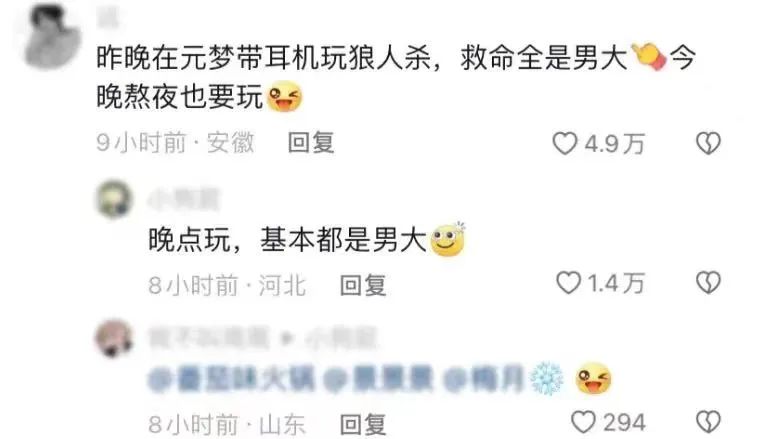Open first blurred @mention in 山东 reply
The height and width of the screenshot is (439, 764).
tap(232, 378)
